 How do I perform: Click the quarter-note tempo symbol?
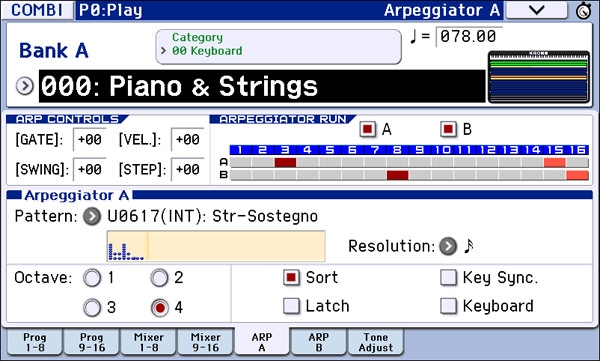point(413,36)
